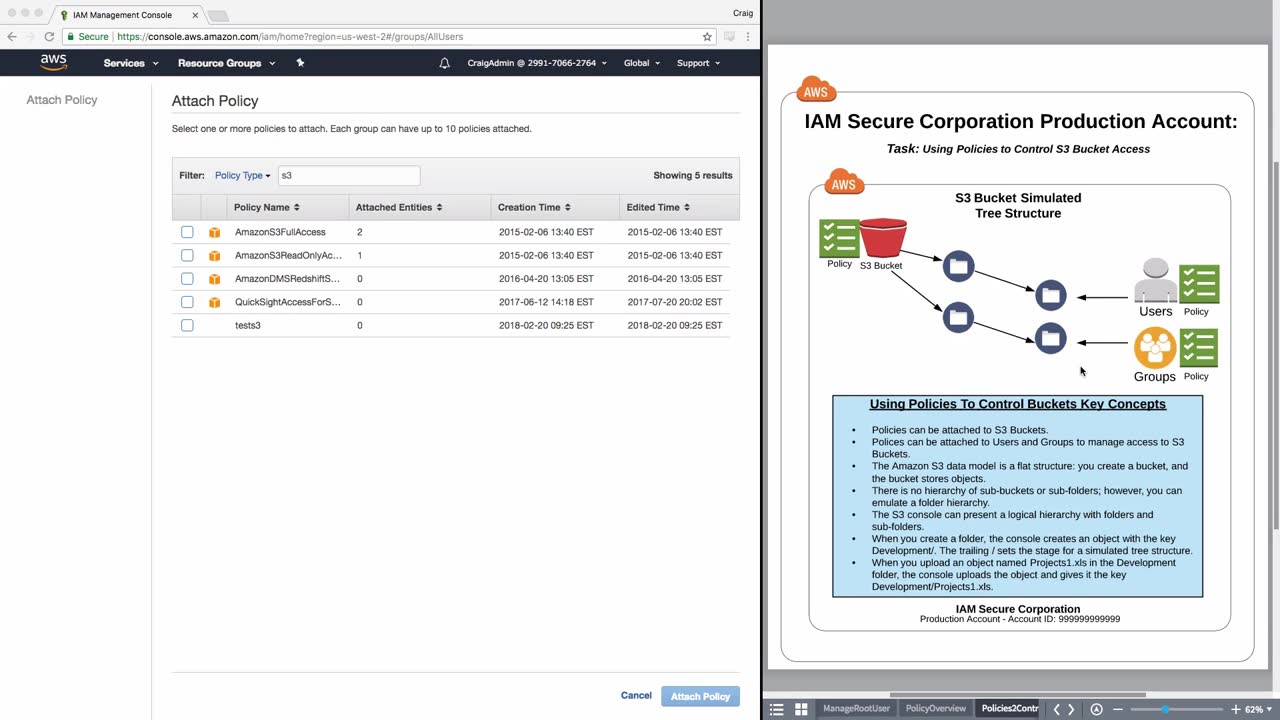This screenshot has width=1280, height=720.
Task: Switch to the Policies2Contr tab
Action: (x=1010, y=709)
